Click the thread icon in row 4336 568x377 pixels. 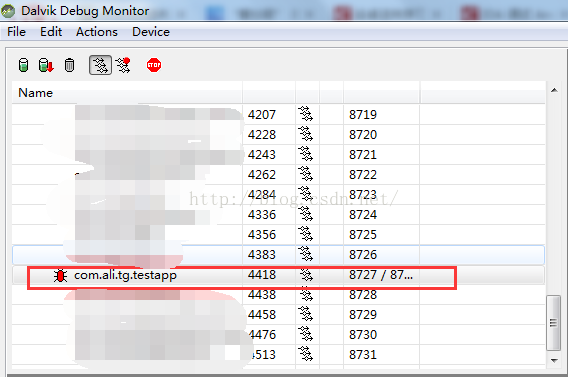[x=306, y=214]
